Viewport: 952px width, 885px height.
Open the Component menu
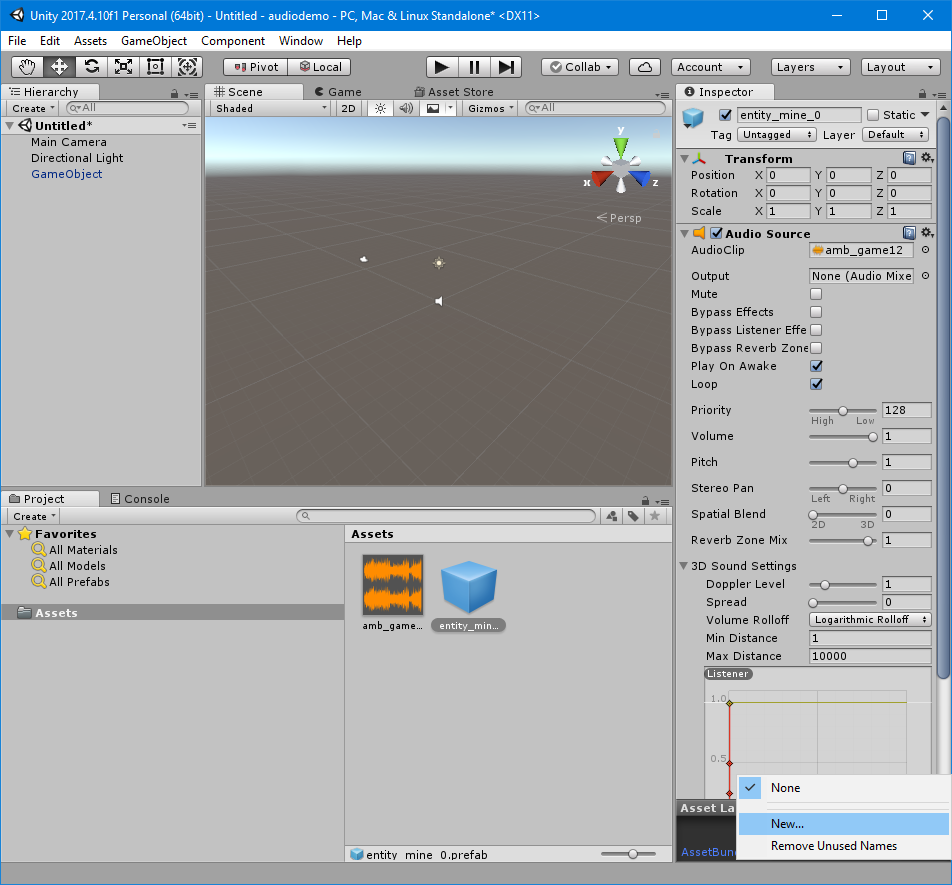pos(233,41)
